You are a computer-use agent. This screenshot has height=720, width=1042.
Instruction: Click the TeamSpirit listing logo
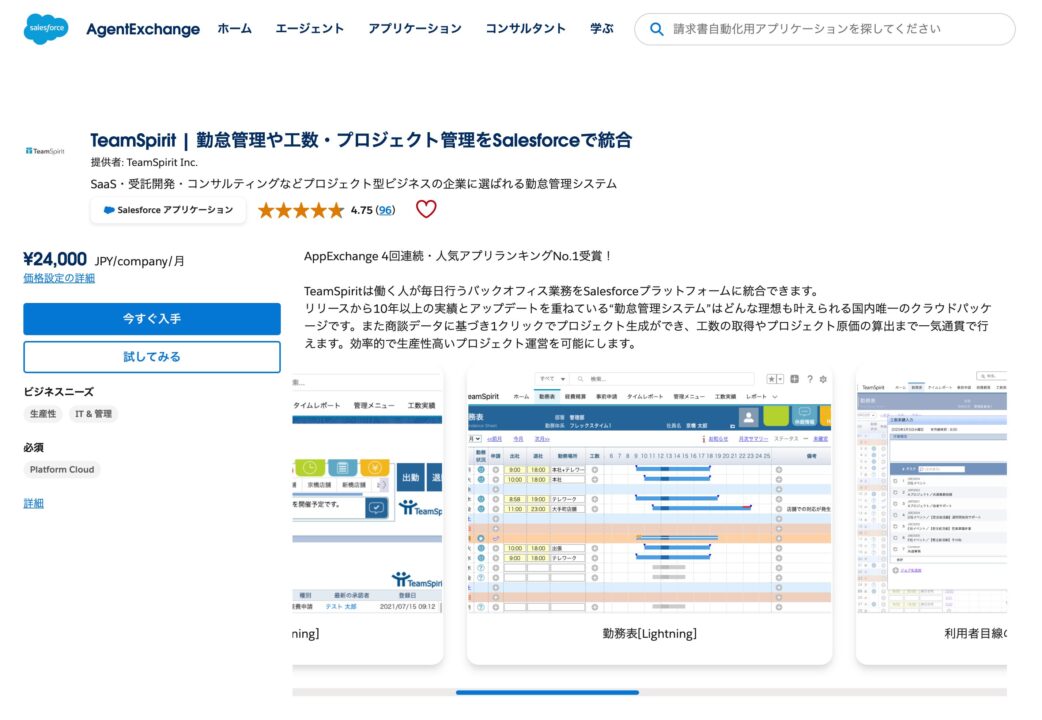[x=45, y=151]
